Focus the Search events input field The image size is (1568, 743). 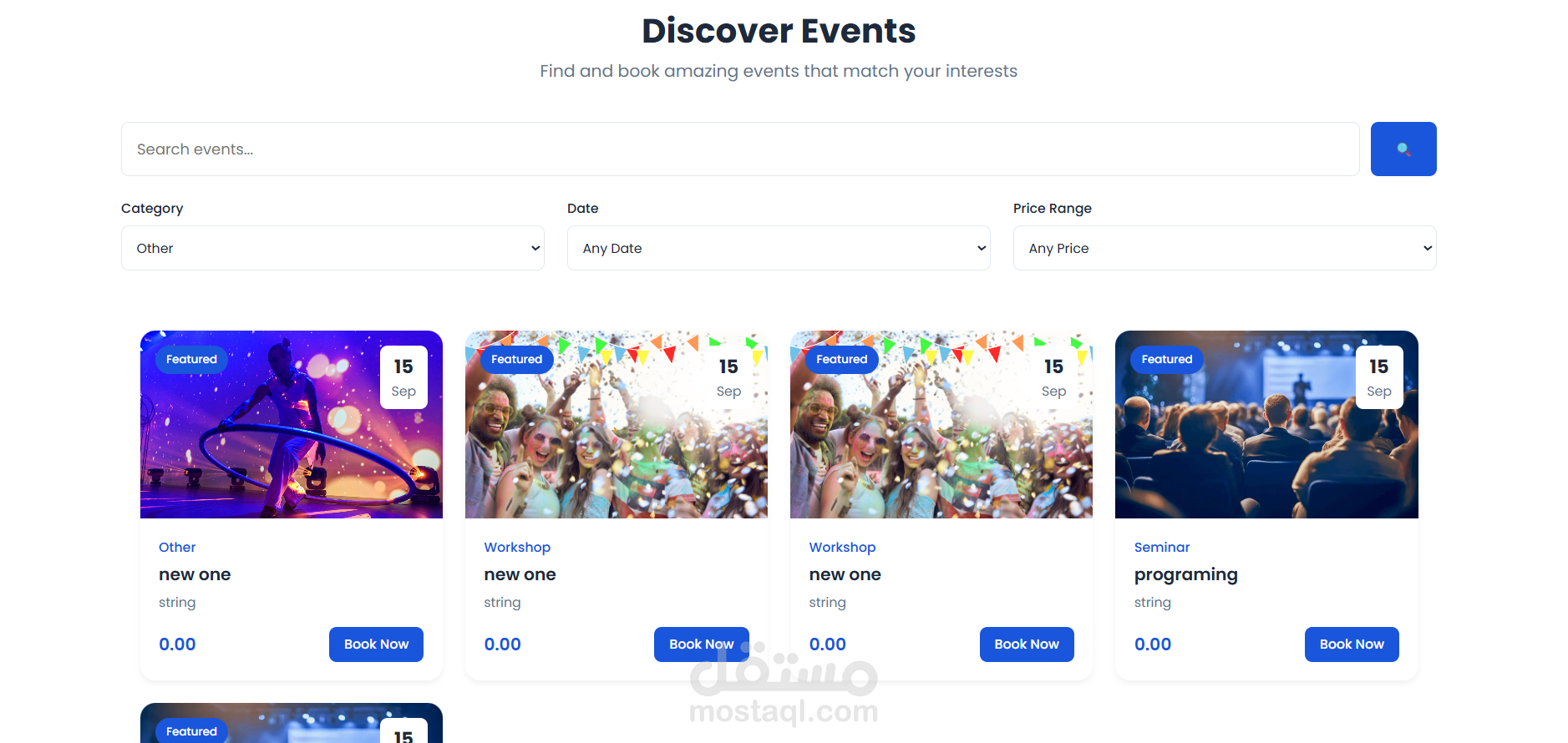740,149
